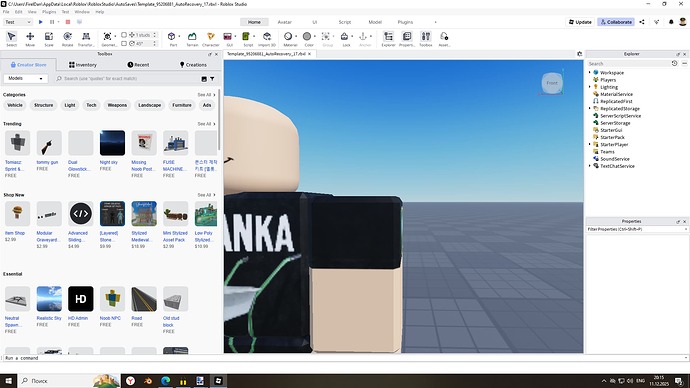Screen dimensions: 690x388
Task: Click the Run a command bar
Action: point(344,358)
